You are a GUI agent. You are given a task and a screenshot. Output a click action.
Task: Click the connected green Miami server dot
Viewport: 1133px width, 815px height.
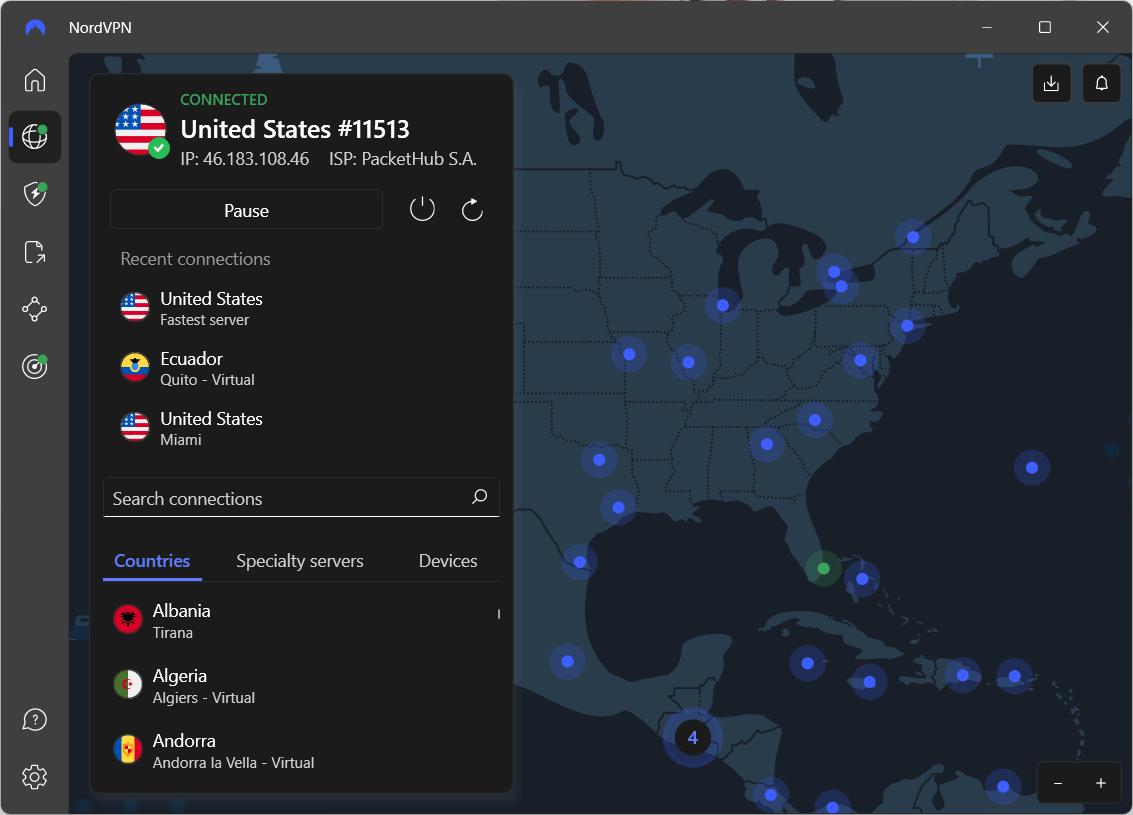point(823,569)
